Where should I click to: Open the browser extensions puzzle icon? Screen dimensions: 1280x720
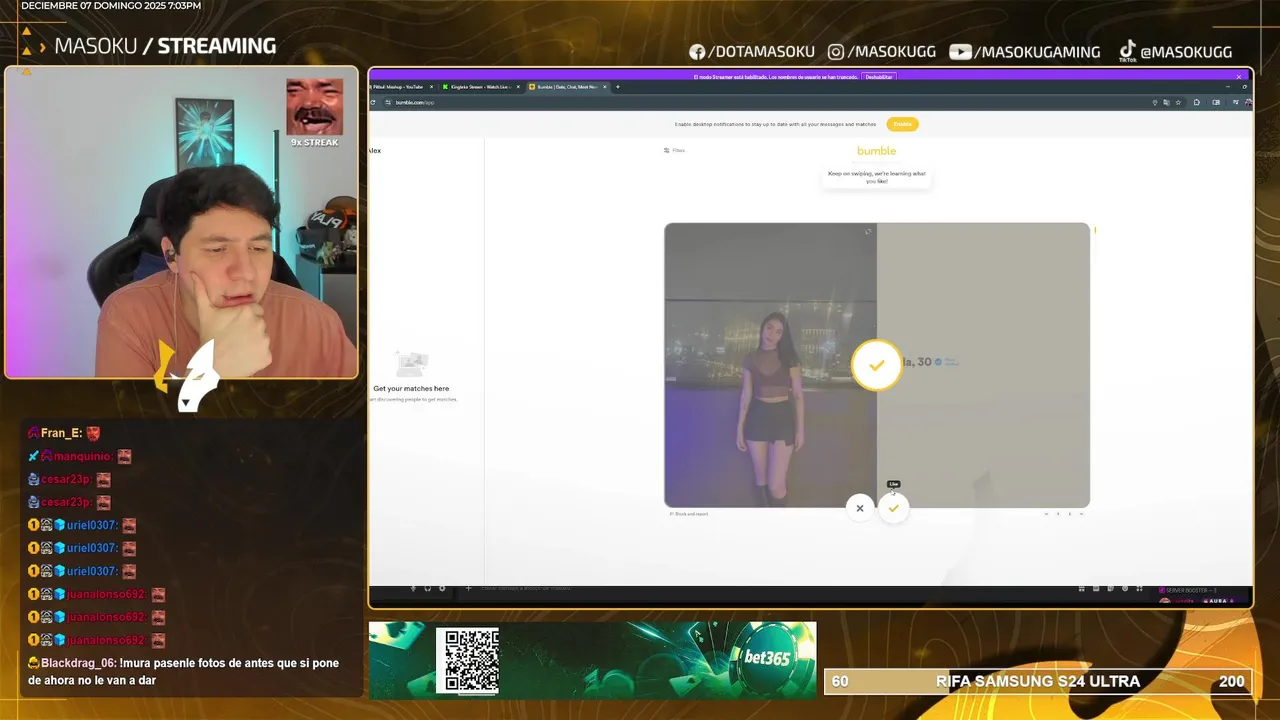[1197, 102]
